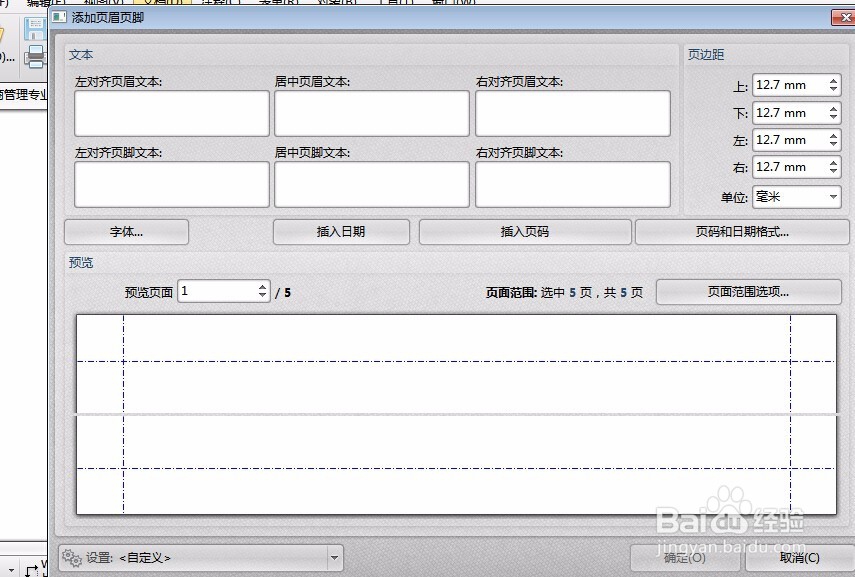Click the 插入日期 insert date button
The width and height of the screenshot is (855, 577).
[x=341, y=231]
